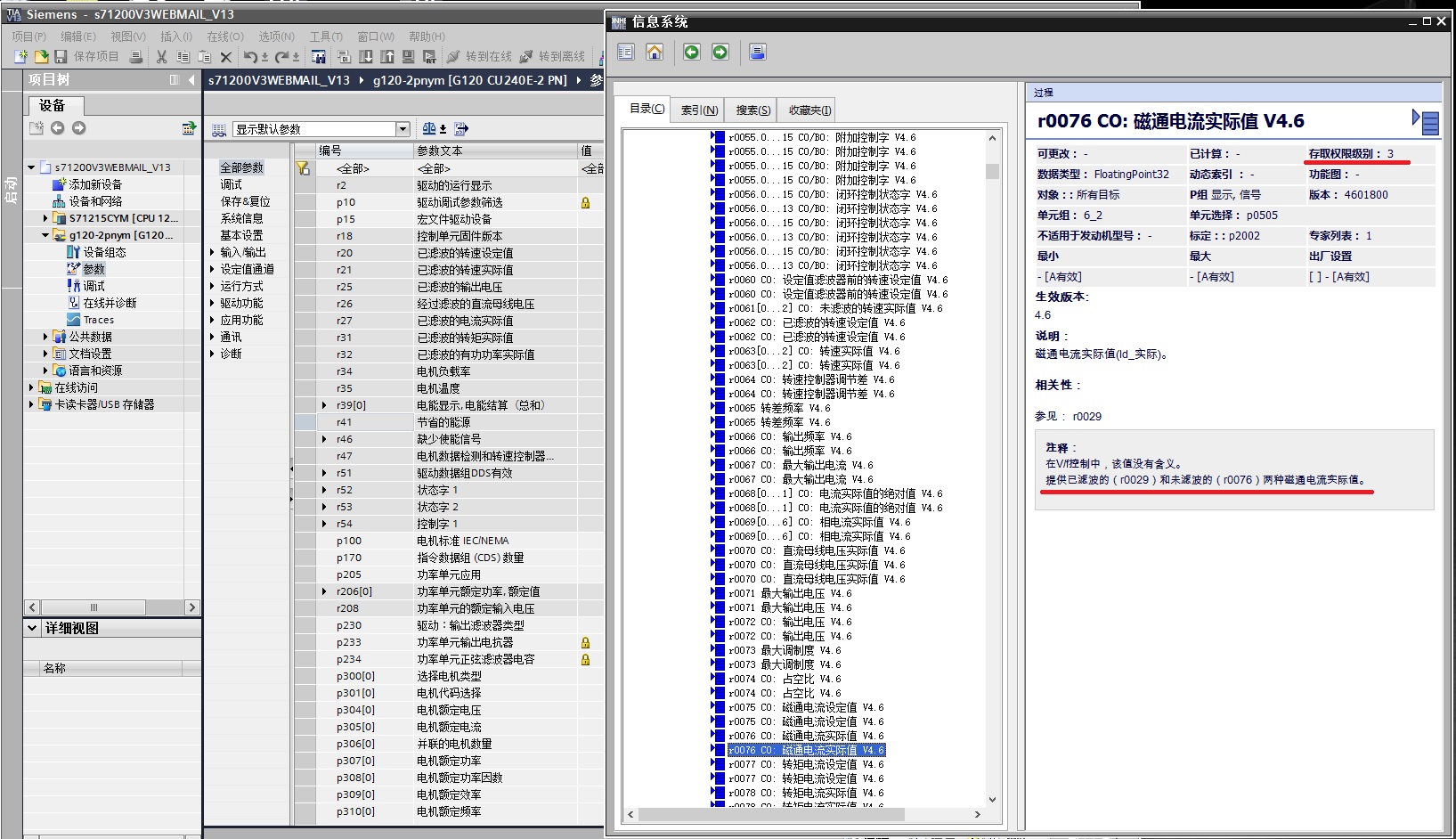
Task: Toggle contents pane icon in information system
Action: tap(626, 53)
